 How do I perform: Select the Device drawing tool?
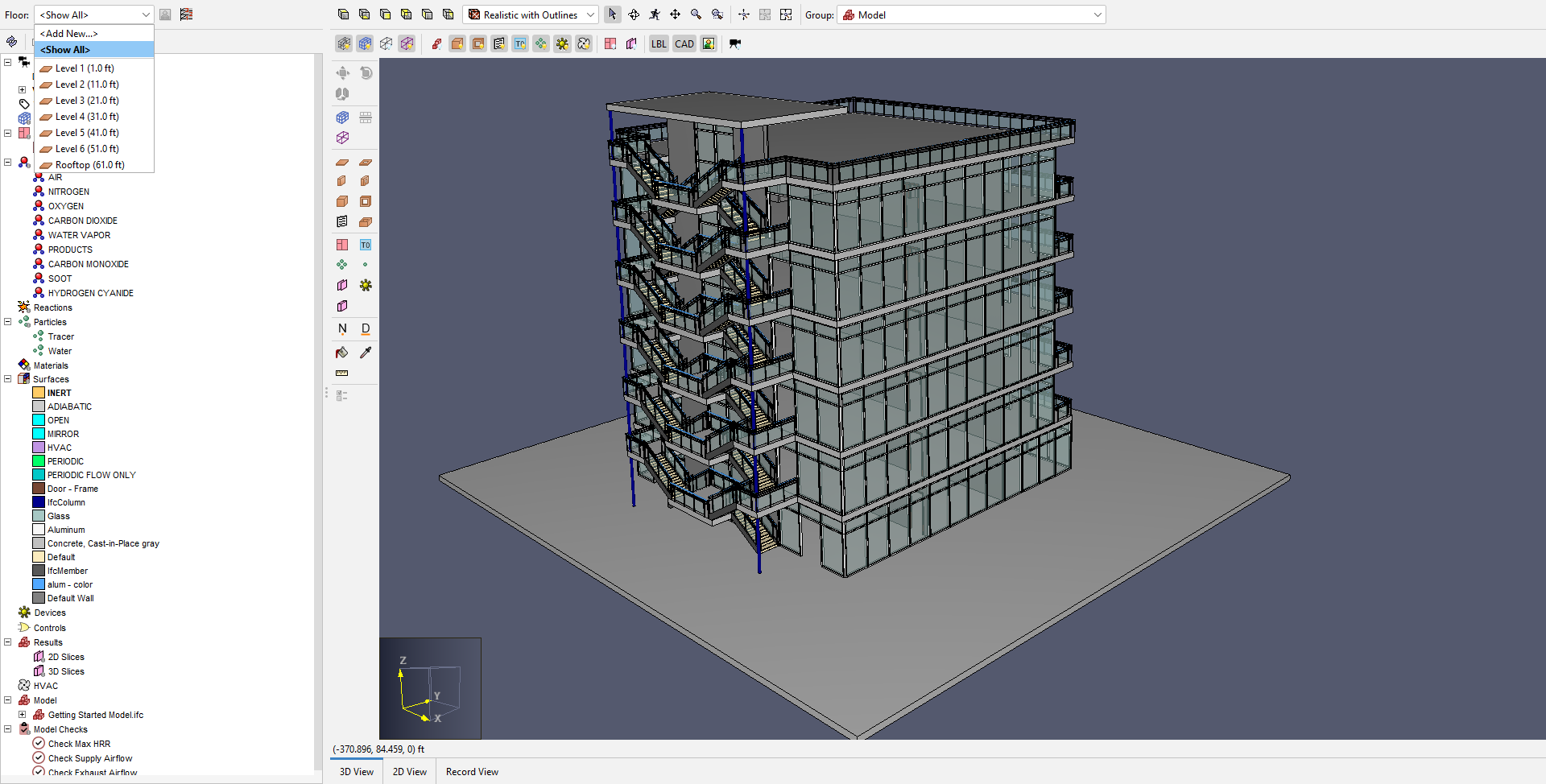tap(366, 285)
